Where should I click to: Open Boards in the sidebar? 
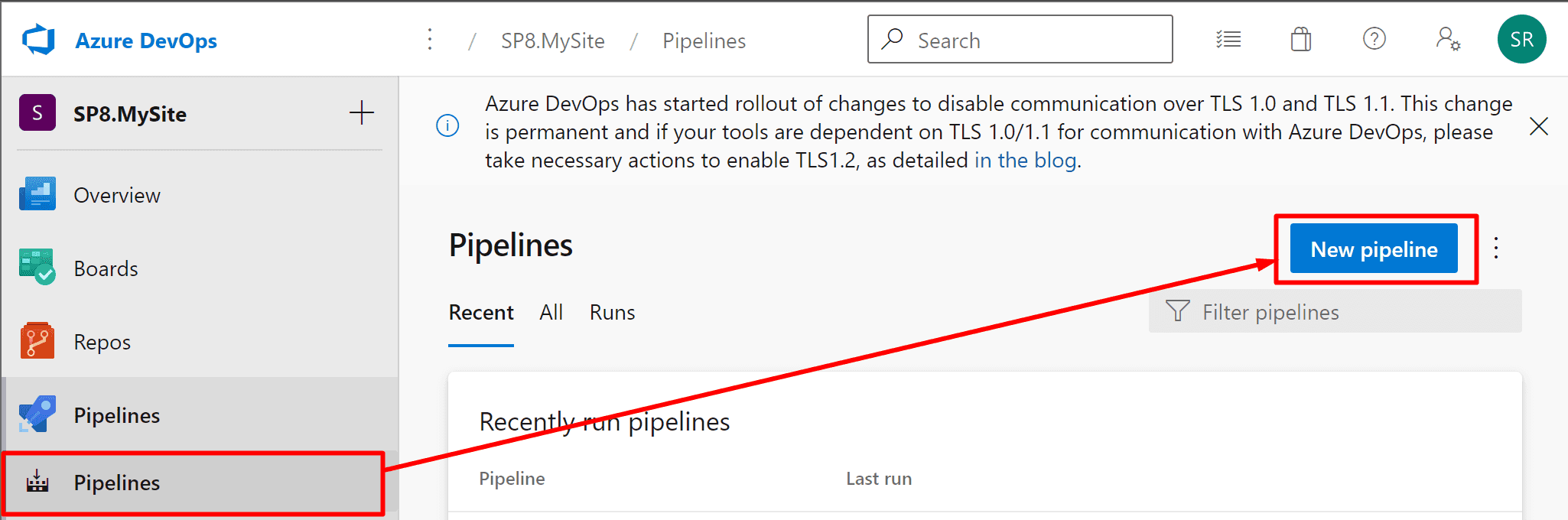pos(200,268)
